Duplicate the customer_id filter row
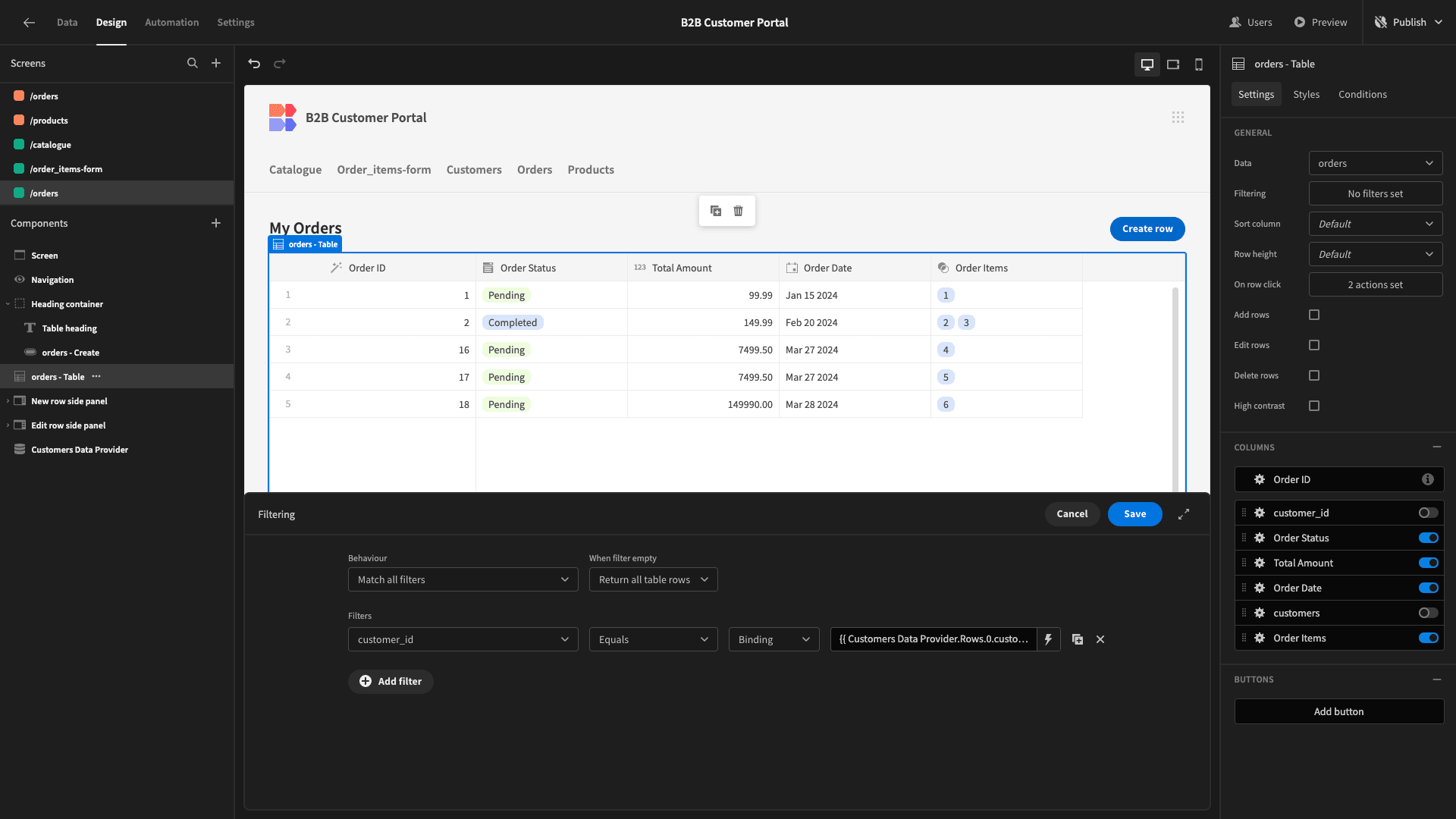Viewport: 1456px width, 819px height. pos(1078,639)
